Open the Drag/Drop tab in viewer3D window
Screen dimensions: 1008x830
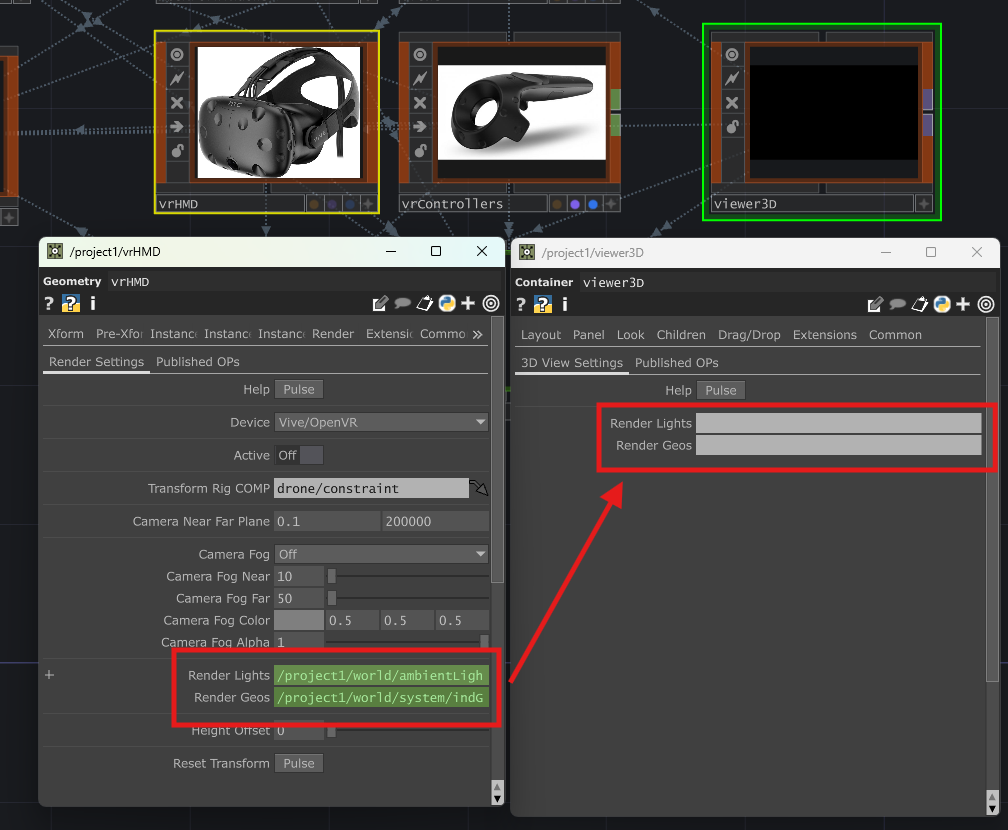(x=749, y=335)
